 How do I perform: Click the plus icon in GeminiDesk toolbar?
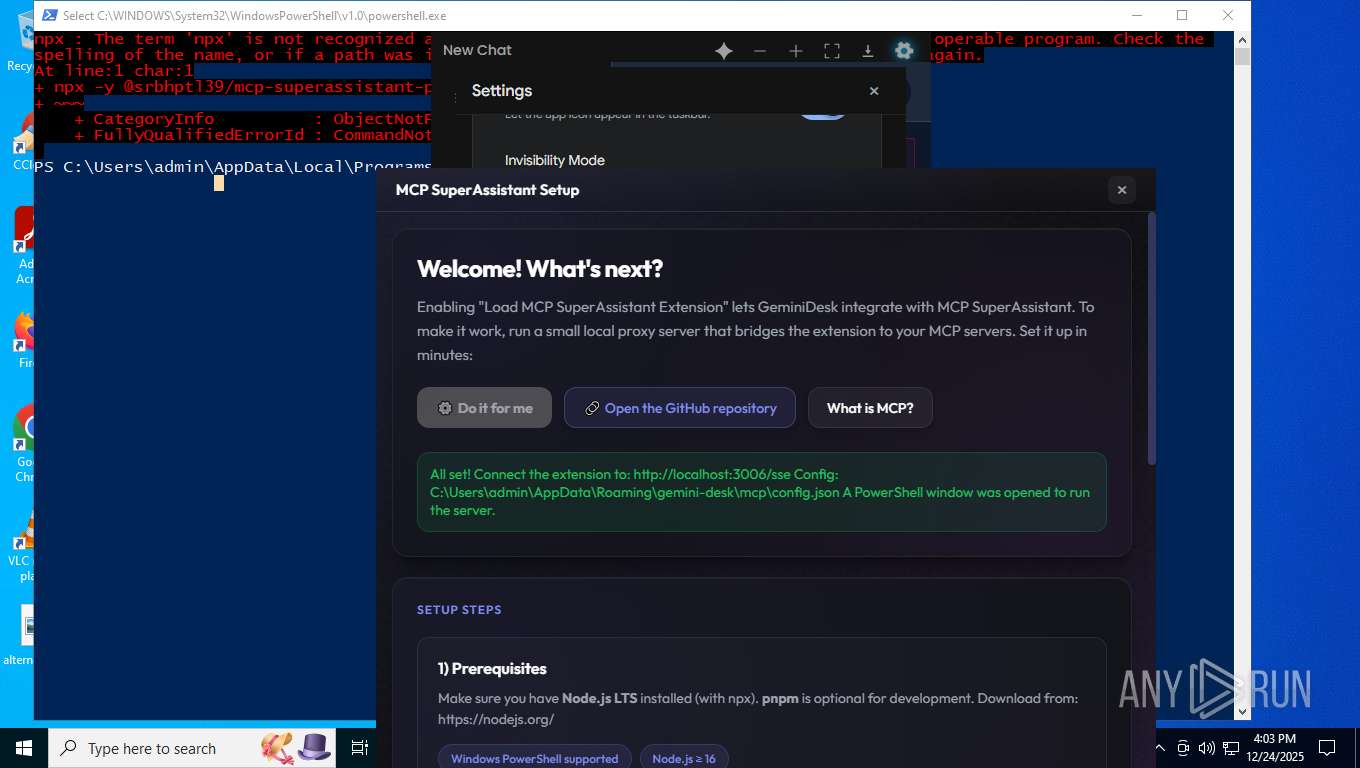tap(796, 51)
